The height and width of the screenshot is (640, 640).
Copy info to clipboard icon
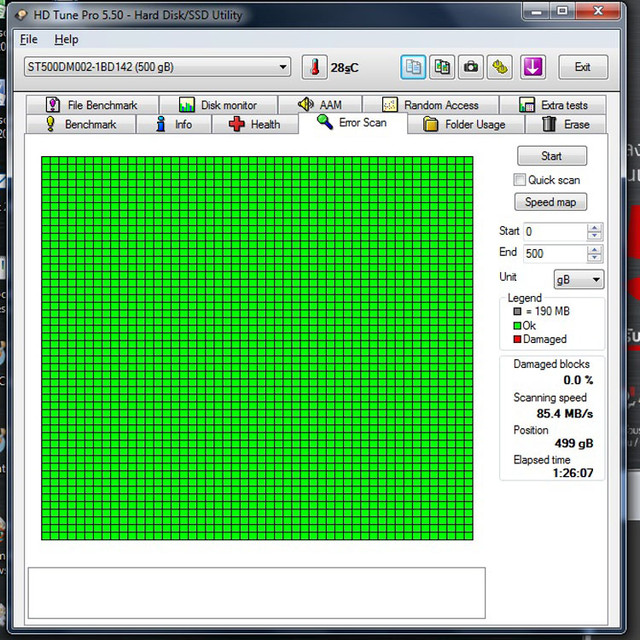point(413,67)
